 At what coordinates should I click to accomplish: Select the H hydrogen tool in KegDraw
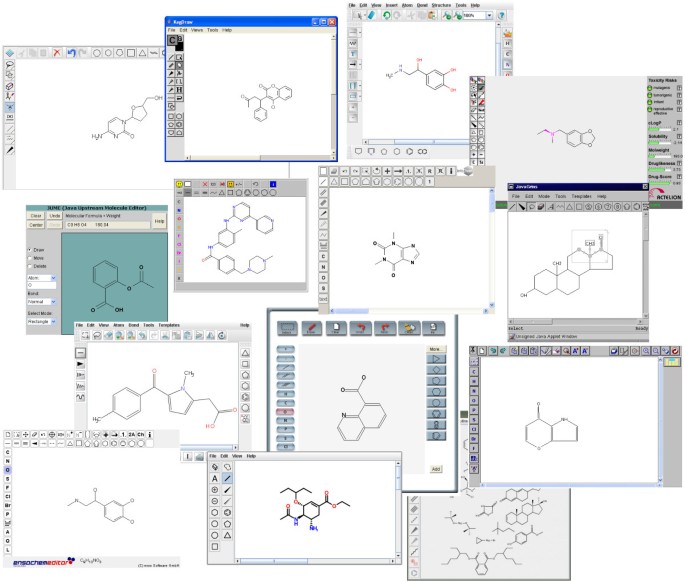coord(179,90)
